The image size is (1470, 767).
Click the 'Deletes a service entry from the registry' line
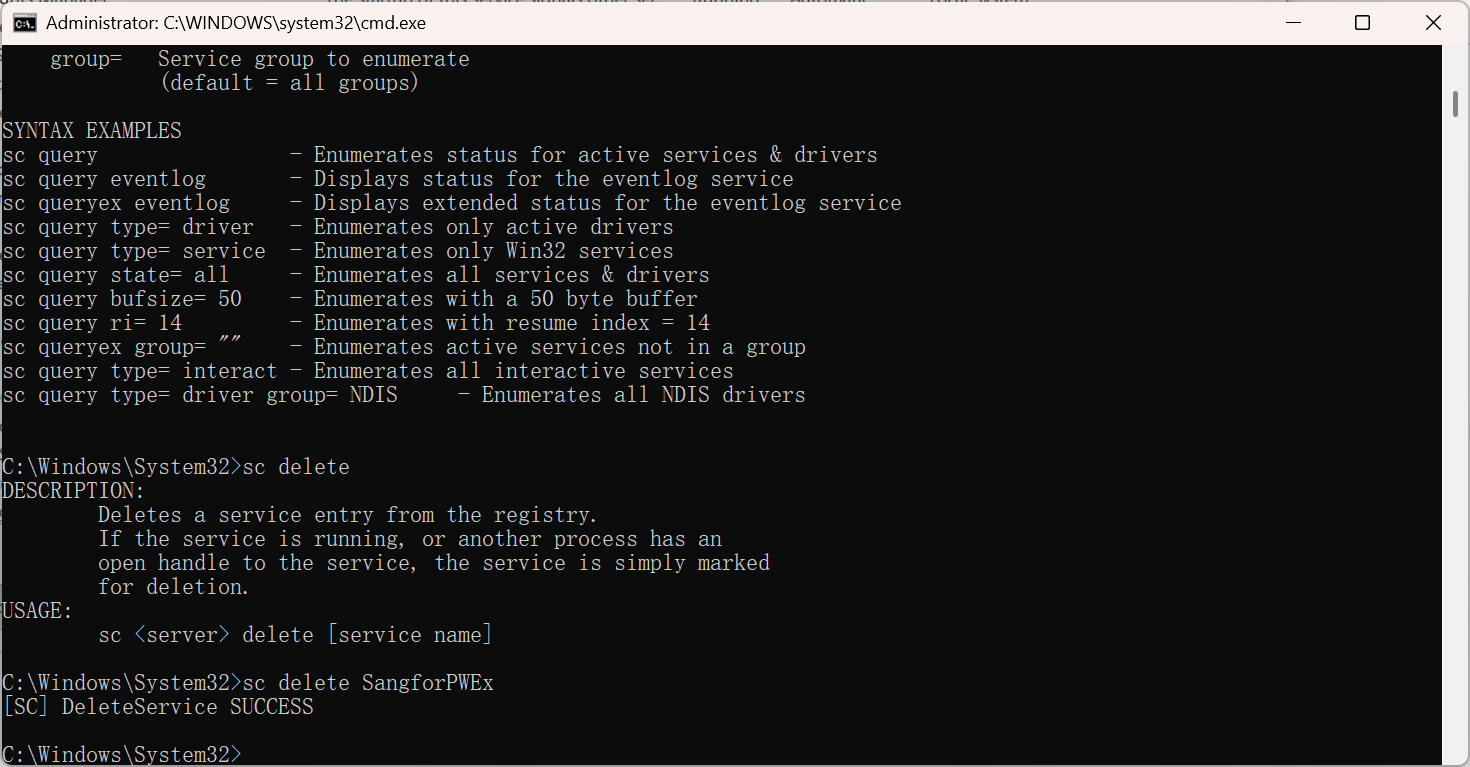click(347, 515)
